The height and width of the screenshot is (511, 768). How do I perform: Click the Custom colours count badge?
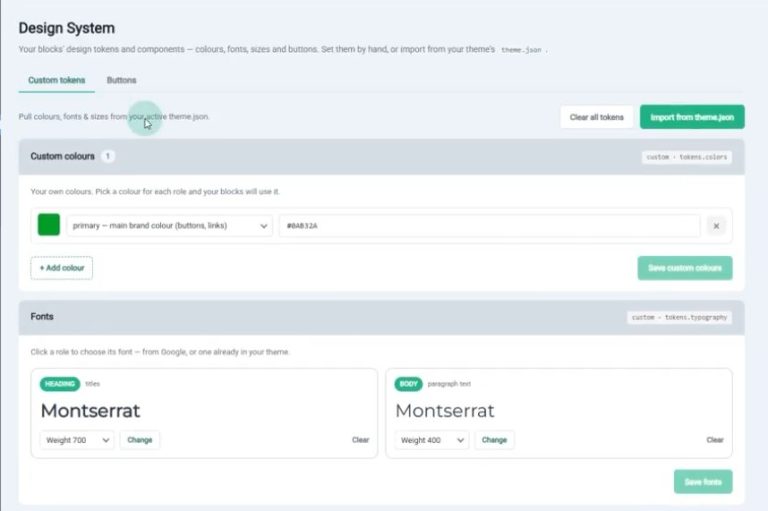[108, 156]
